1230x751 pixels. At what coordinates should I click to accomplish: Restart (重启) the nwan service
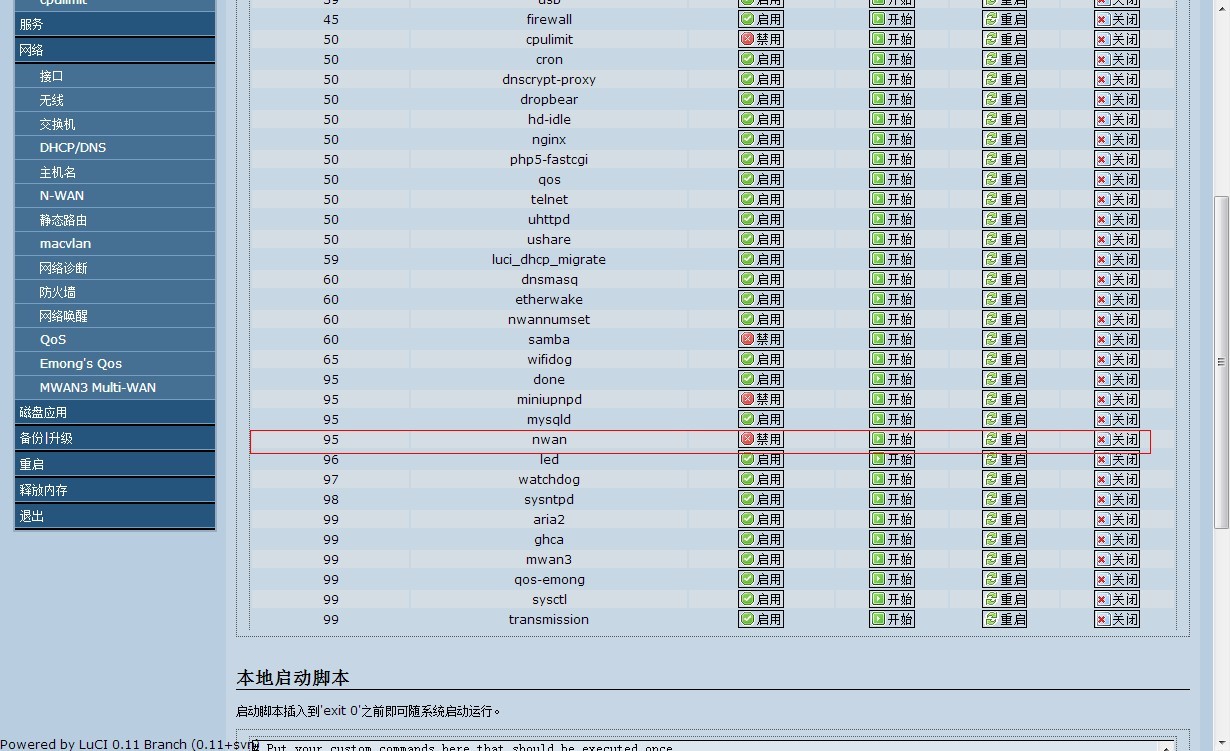click(x=1005, y=439)
